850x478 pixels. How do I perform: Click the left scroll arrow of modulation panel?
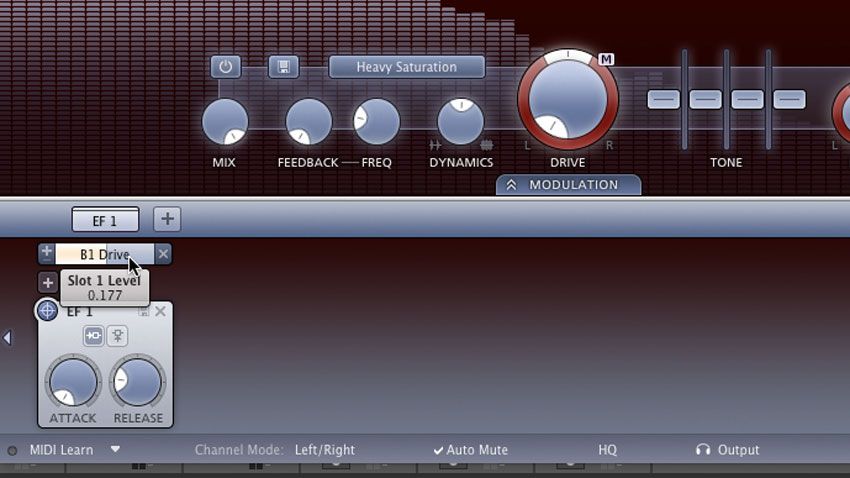7,338
